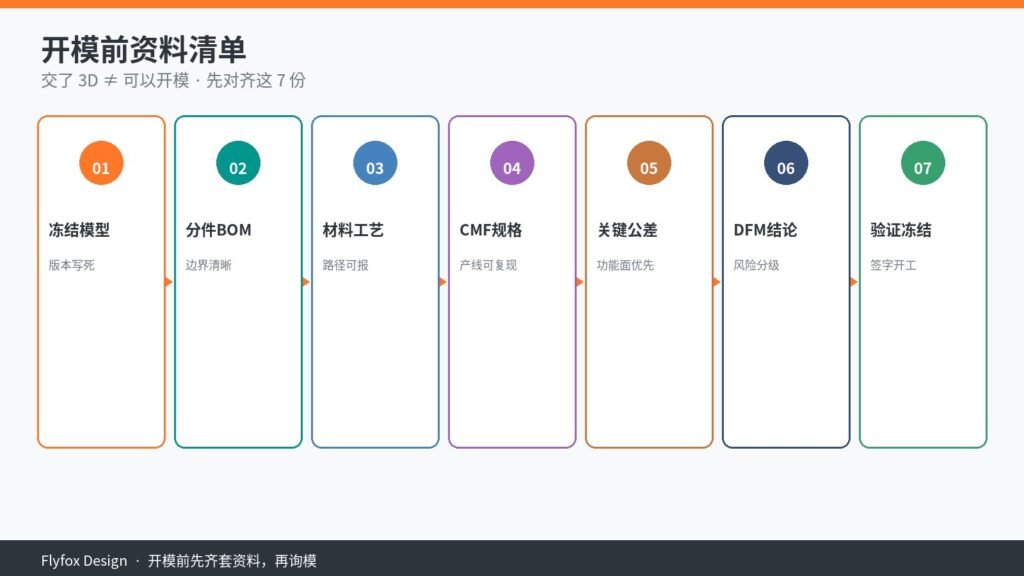Click the brown 05 circle badge
The height and width of the screenshot is (576, 1024).
pos(648,163)
